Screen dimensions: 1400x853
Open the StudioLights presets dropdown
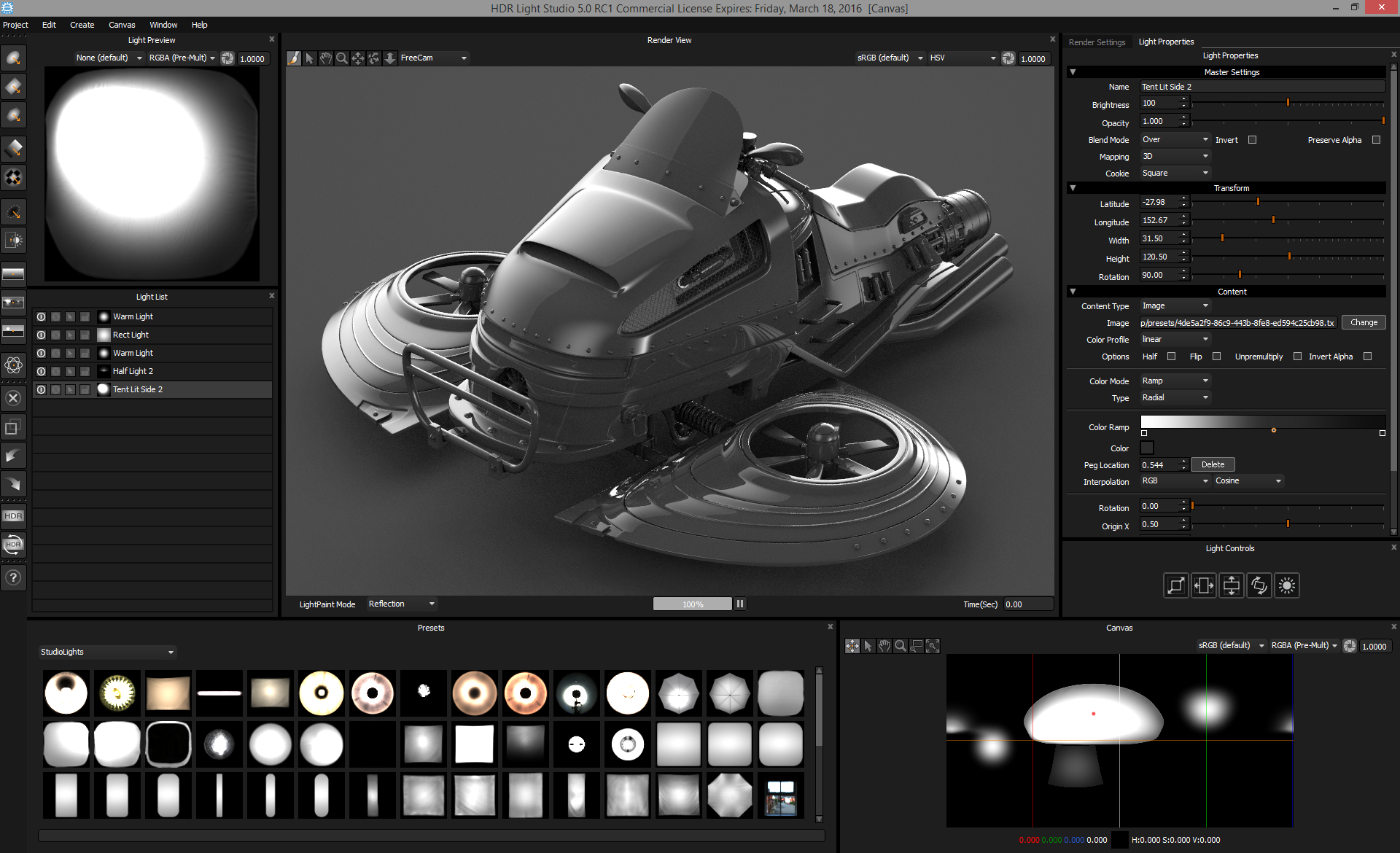click(x=107, y=652)
